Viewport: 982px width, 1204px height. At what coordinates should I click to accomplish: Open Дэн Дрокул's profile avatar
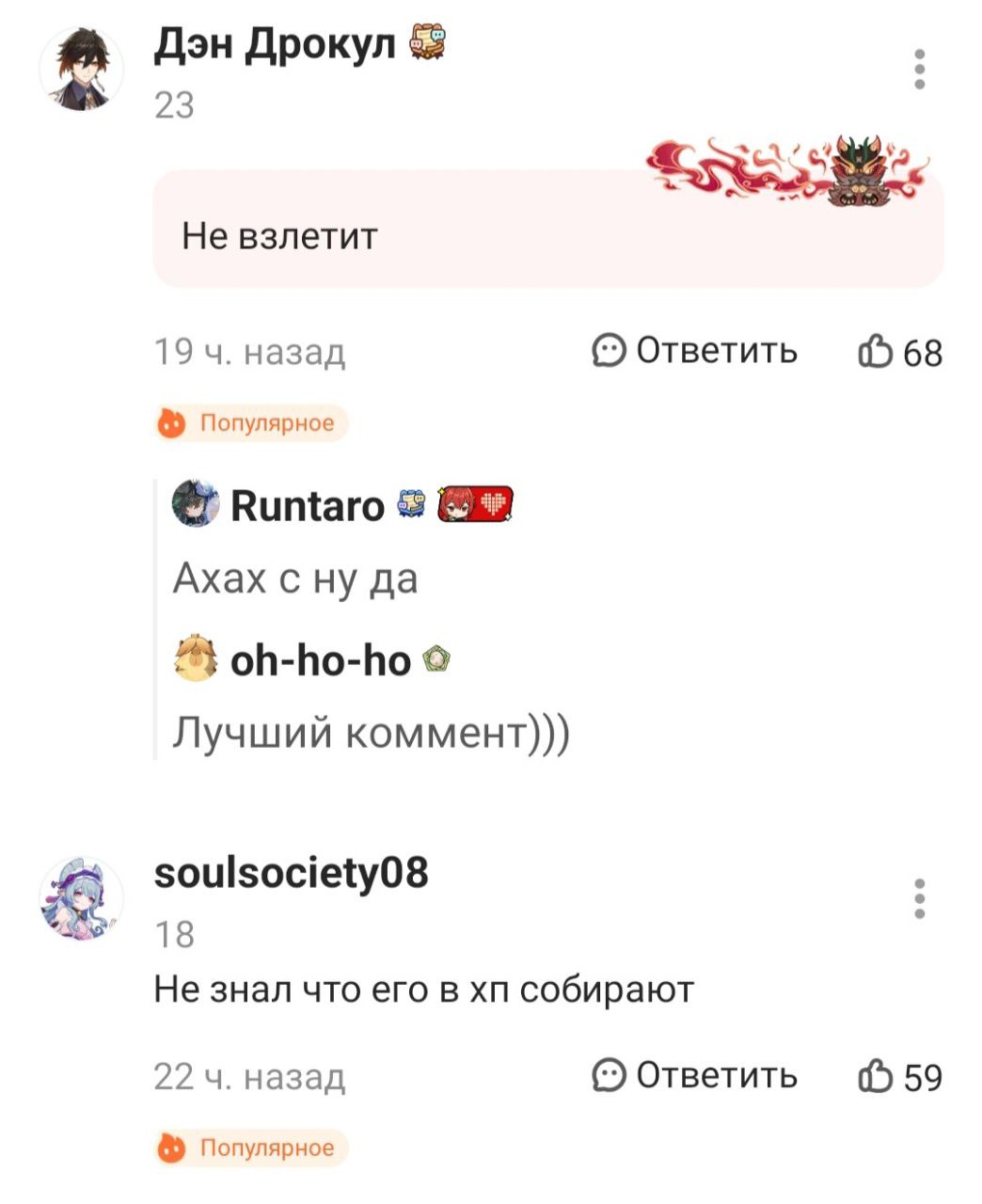[x=82, y=70]
